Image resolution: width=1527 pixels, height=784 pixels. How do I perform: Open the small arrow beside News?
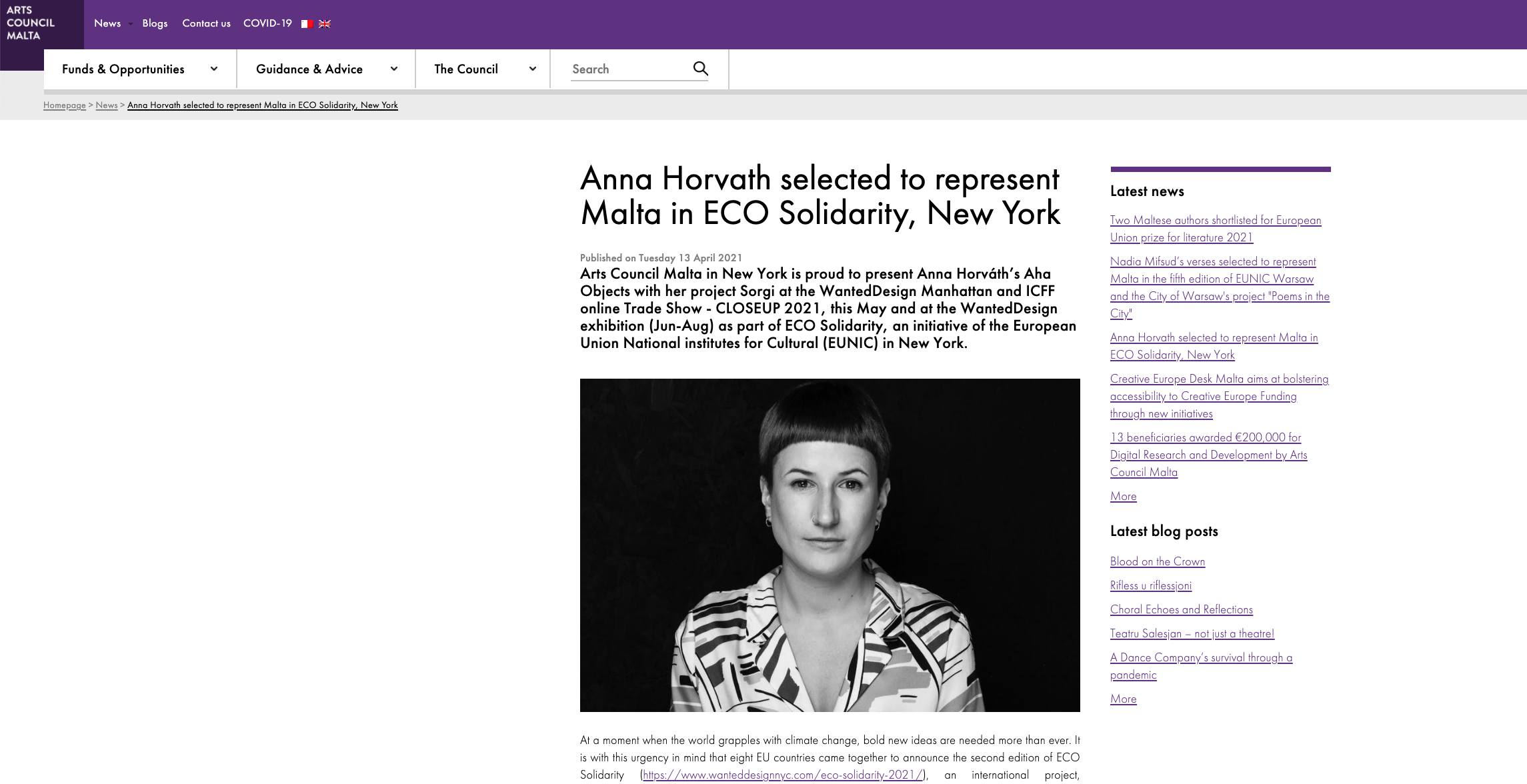coord(131,24)
